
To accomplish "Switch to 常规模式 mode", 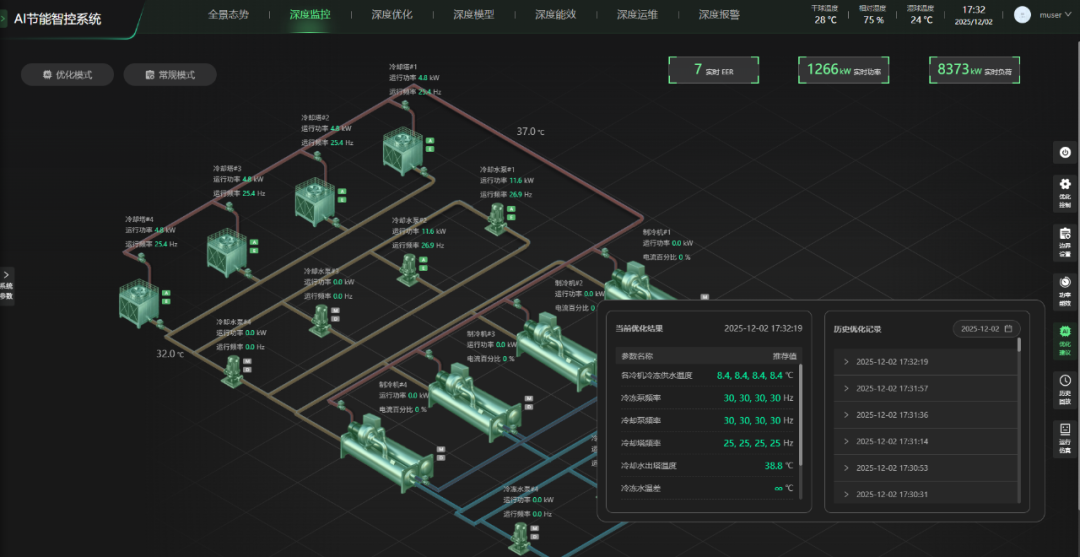I will (x=169, y=75).
